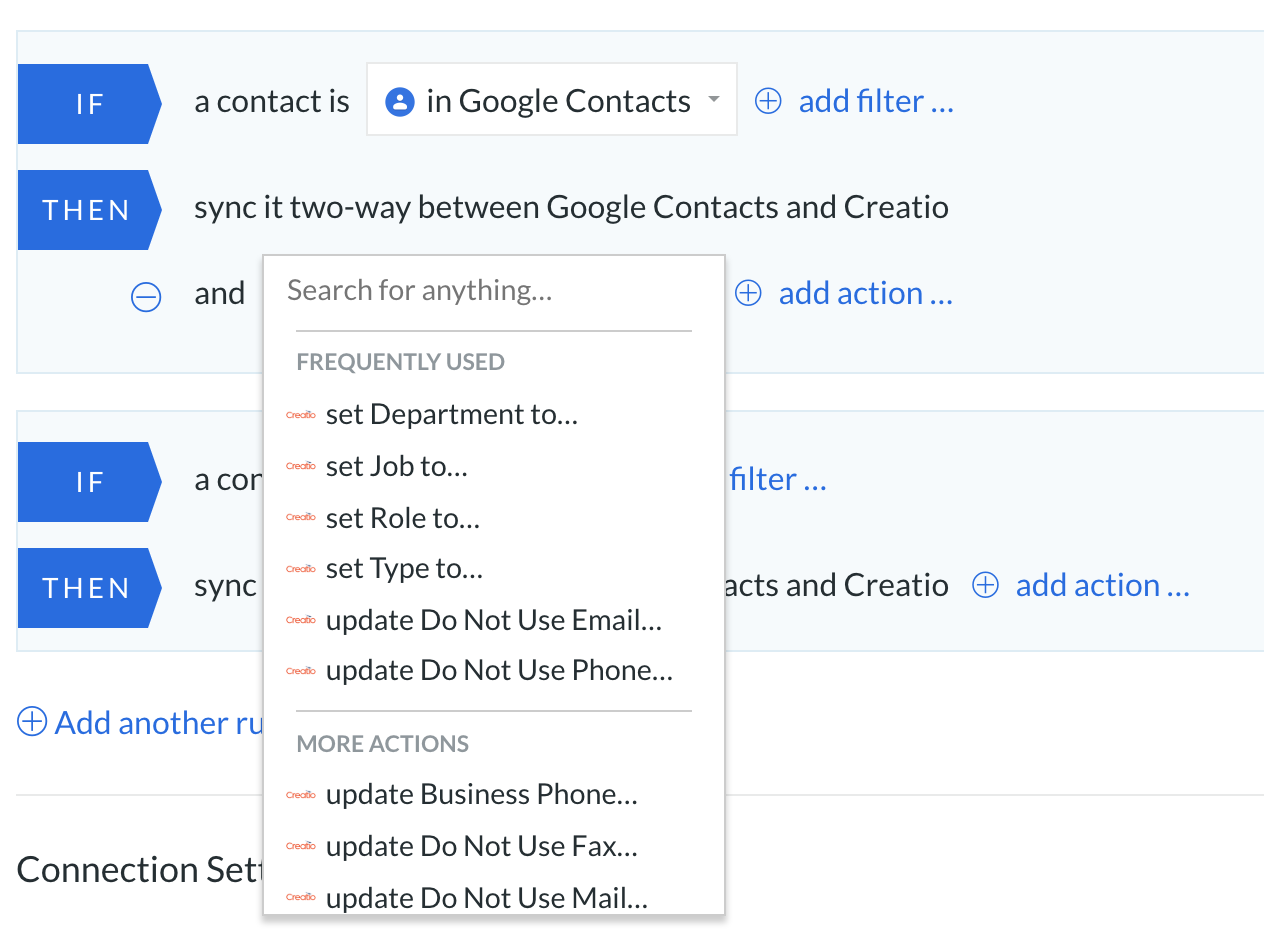
Task: Click the plus icon of 'Add another rule'
Action: (32, 722)
